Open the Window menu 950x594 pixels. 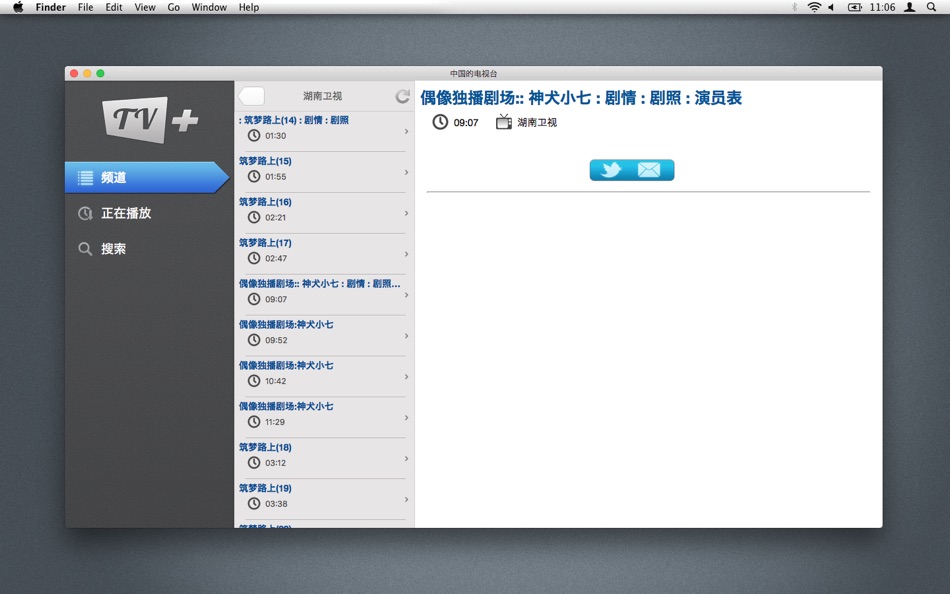tap(209, 7)
